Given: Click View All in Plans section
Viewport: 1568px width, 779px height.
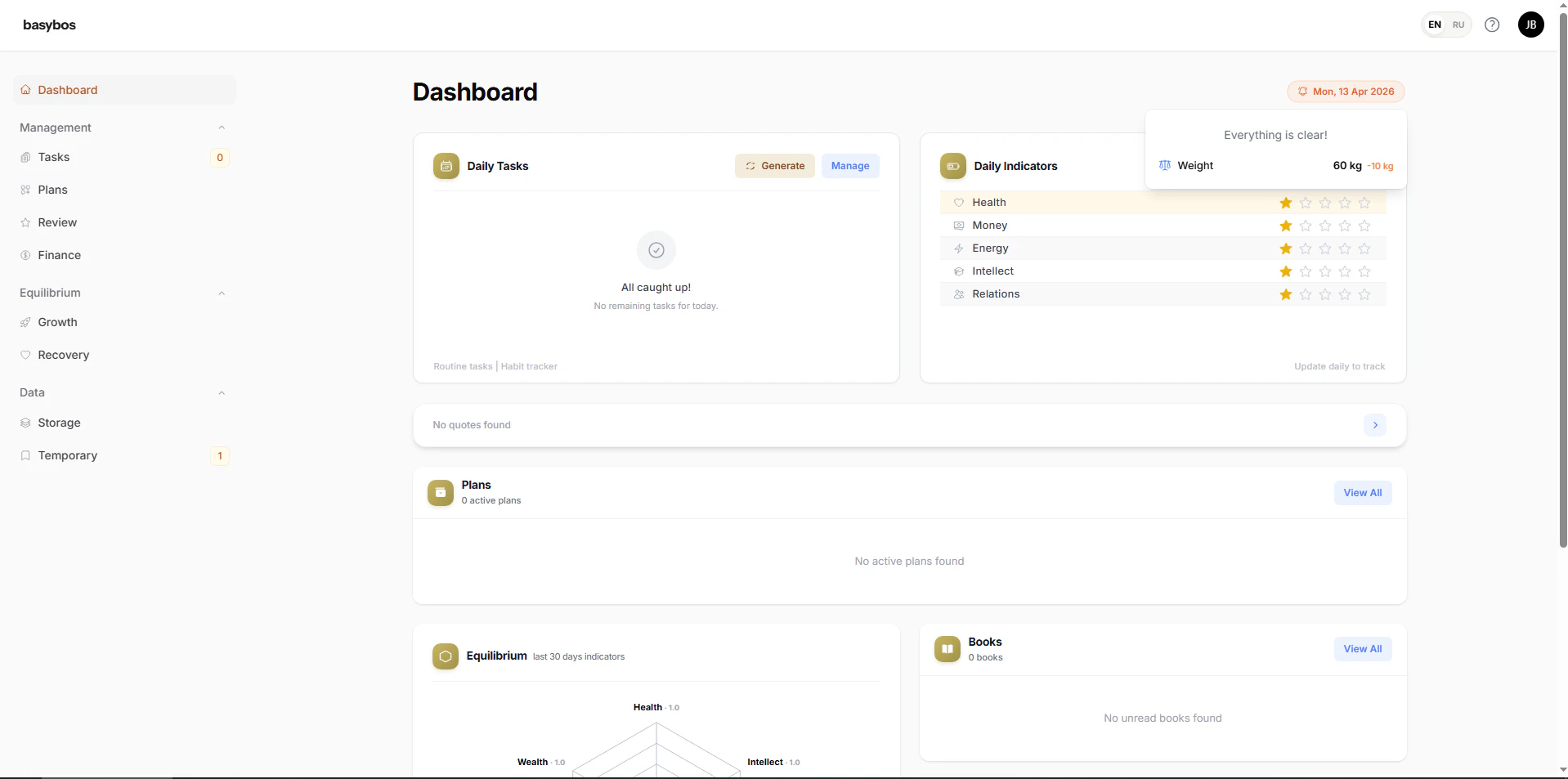Looking at the screenshot, I should [x=1363, y=493].
